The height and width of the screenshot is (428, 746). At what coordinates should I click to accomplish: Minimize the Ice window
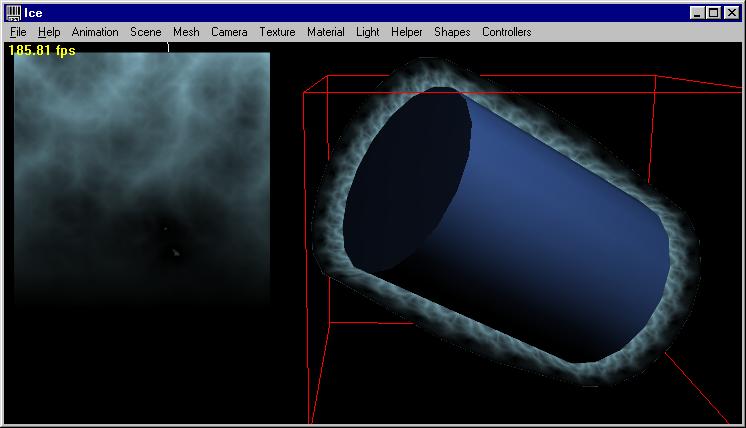coord(697,13)
